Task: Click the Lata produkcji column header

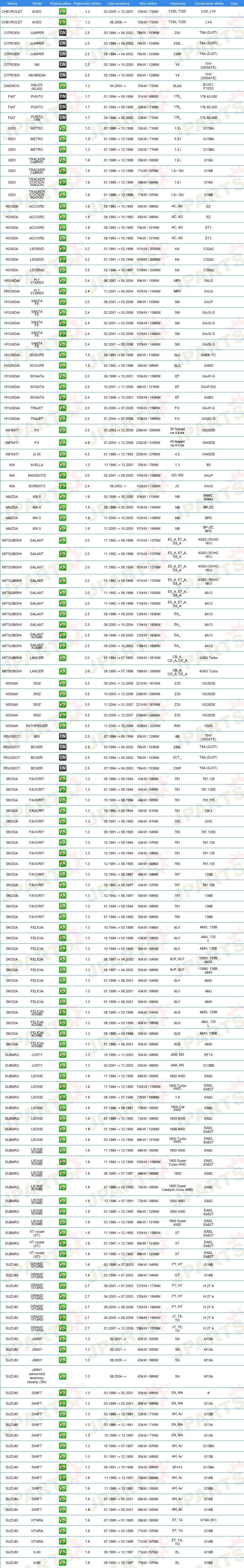Action: (x=119, y=3)
